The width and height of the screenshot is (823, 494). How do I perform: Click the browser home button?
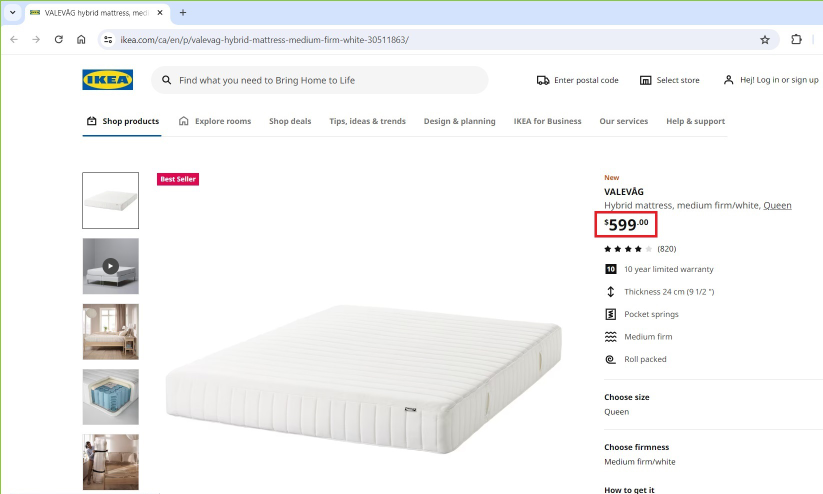pos(82,40)
